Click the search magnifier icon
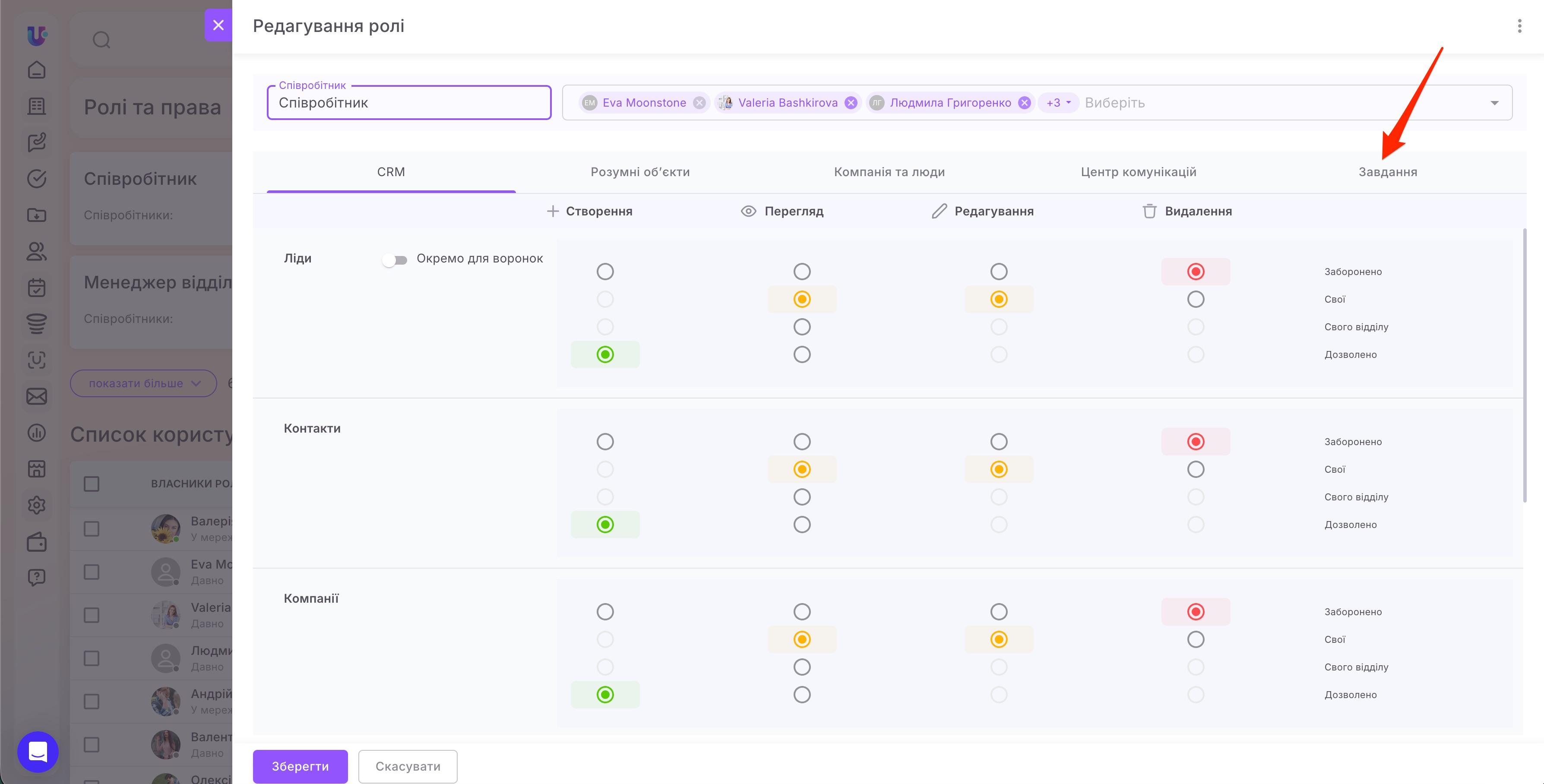This screenshot has height=784, width=1544. pos(101,40)
